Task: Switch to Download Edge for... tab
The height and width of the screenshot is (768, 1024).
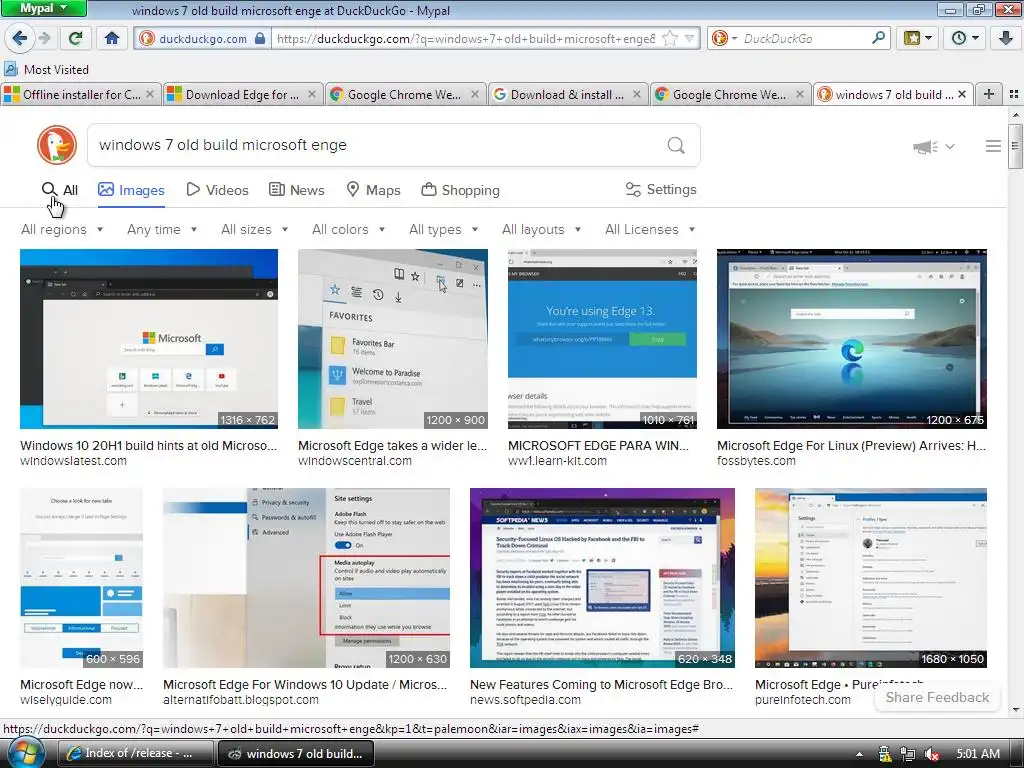Action: (243, 95)
